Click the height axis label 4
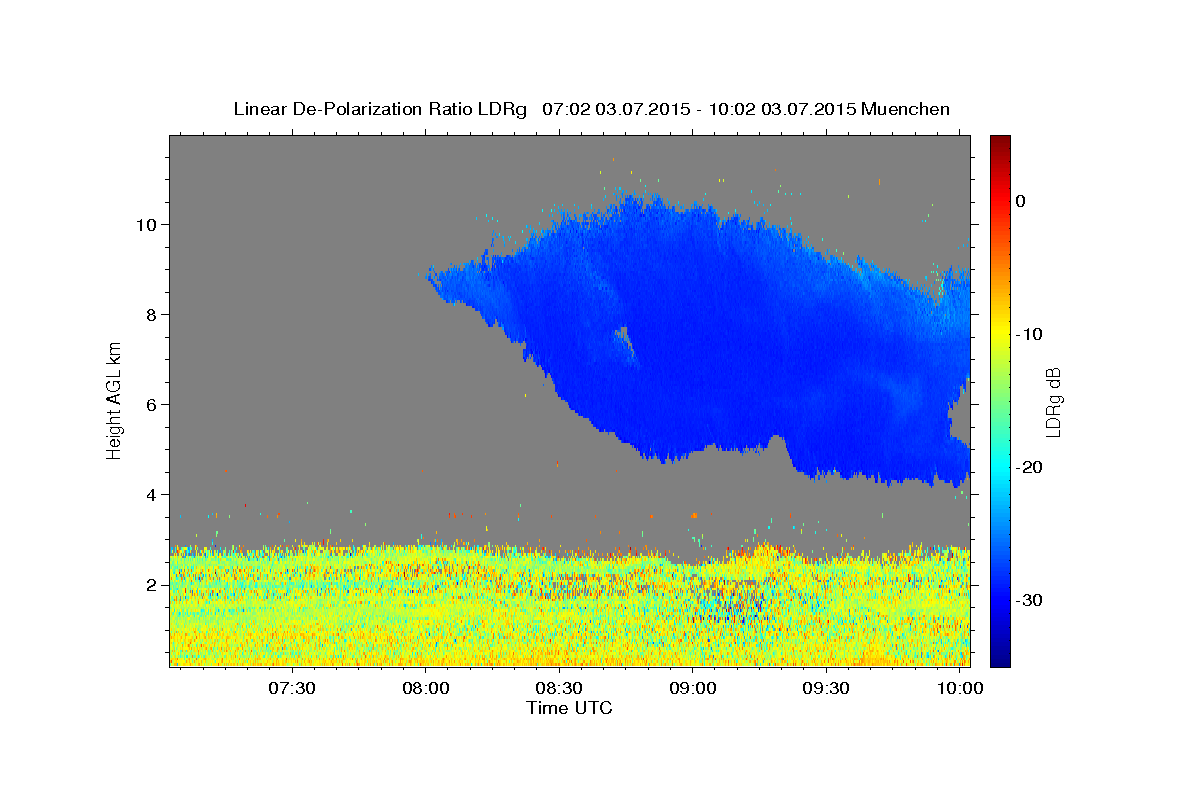1200x800 pixels. click(x=150, y=494)
